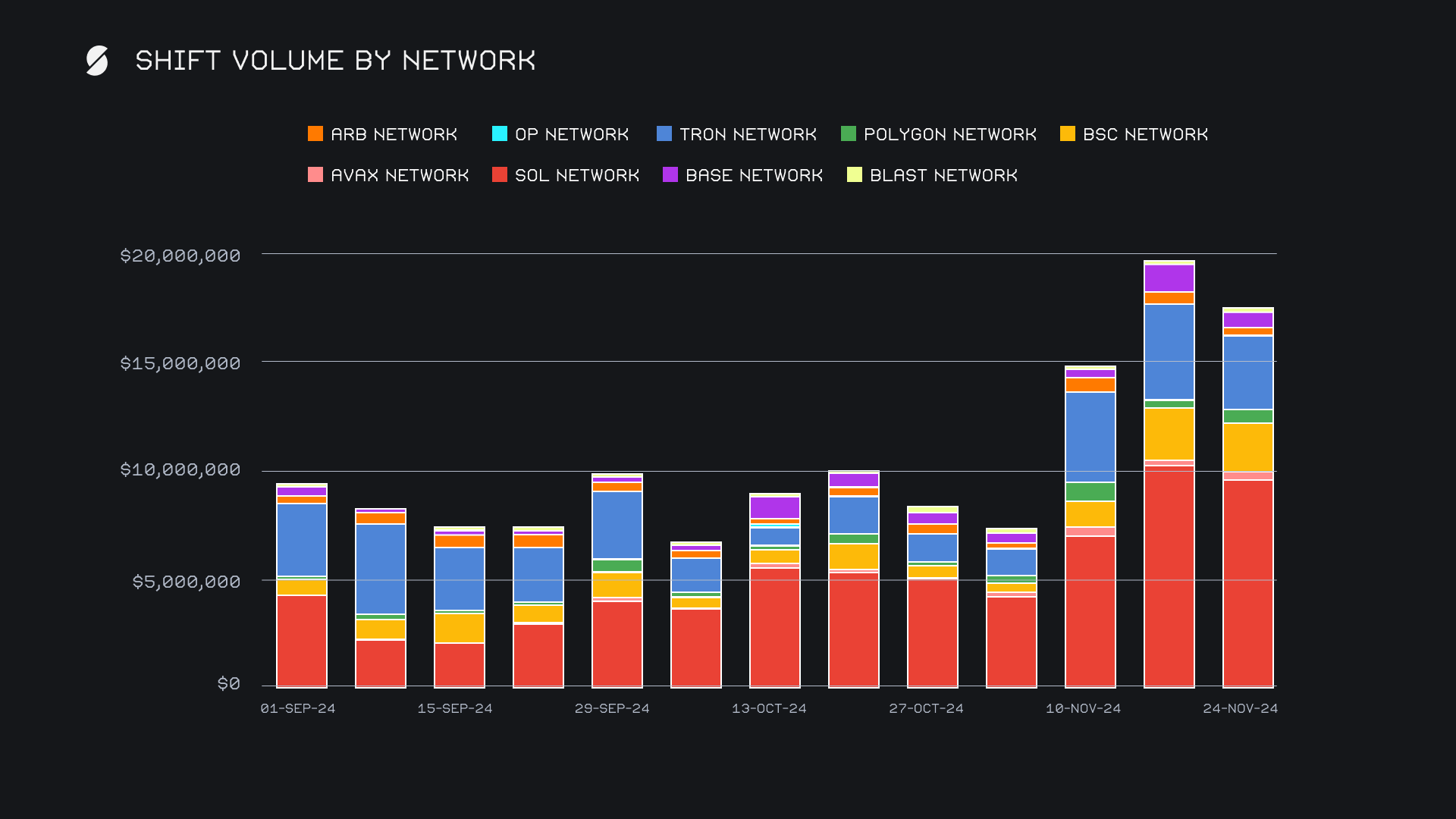This screenshot has width=1456, height=819.
Task: Click the Shift Volume By Network title
Action: click(335, 61)
